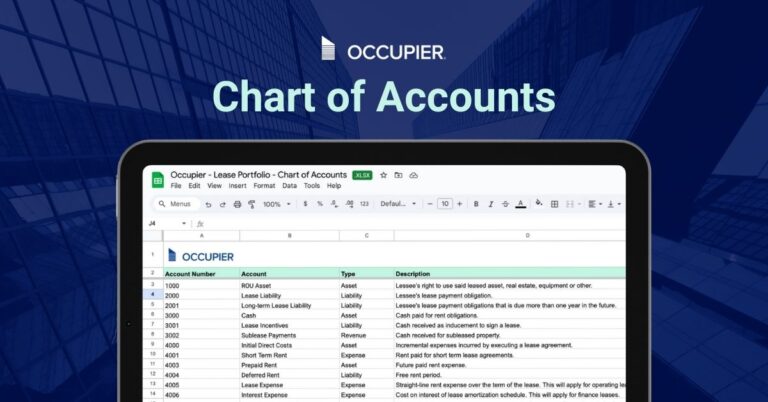Select column B header
Image resolution: width=768 pixels, height=402 pixels.
pyautogui.click(x=289, y=236)
